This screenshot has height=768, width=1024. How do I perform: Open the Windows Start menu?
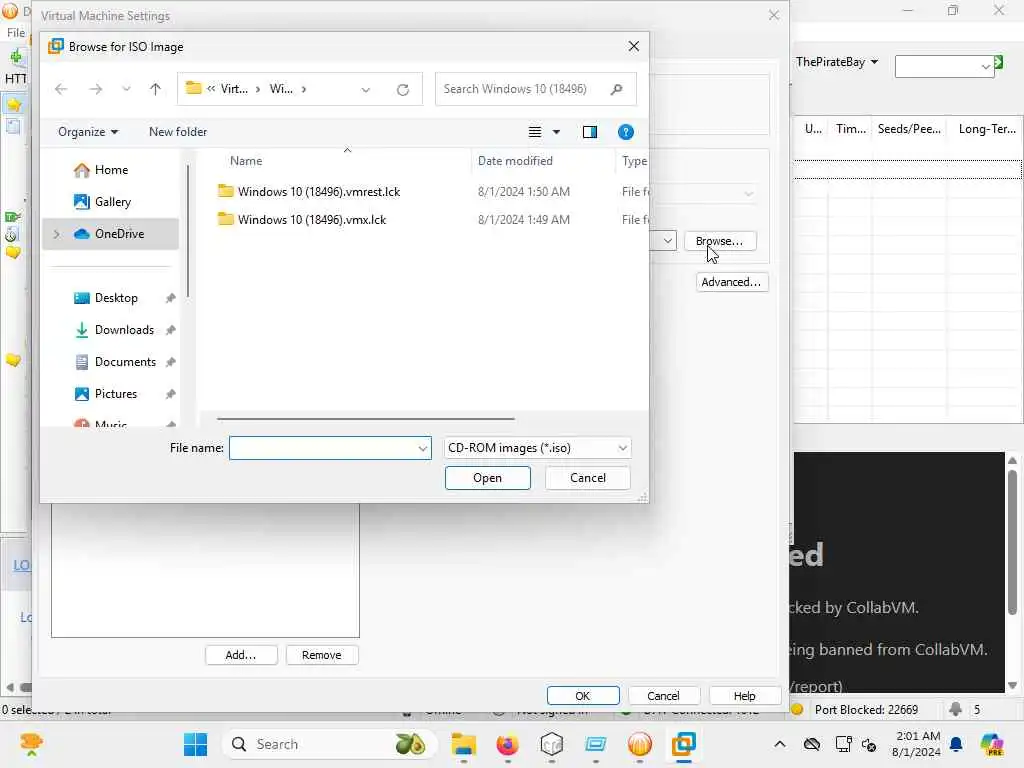pyautogui.click(x=195, y=744)
